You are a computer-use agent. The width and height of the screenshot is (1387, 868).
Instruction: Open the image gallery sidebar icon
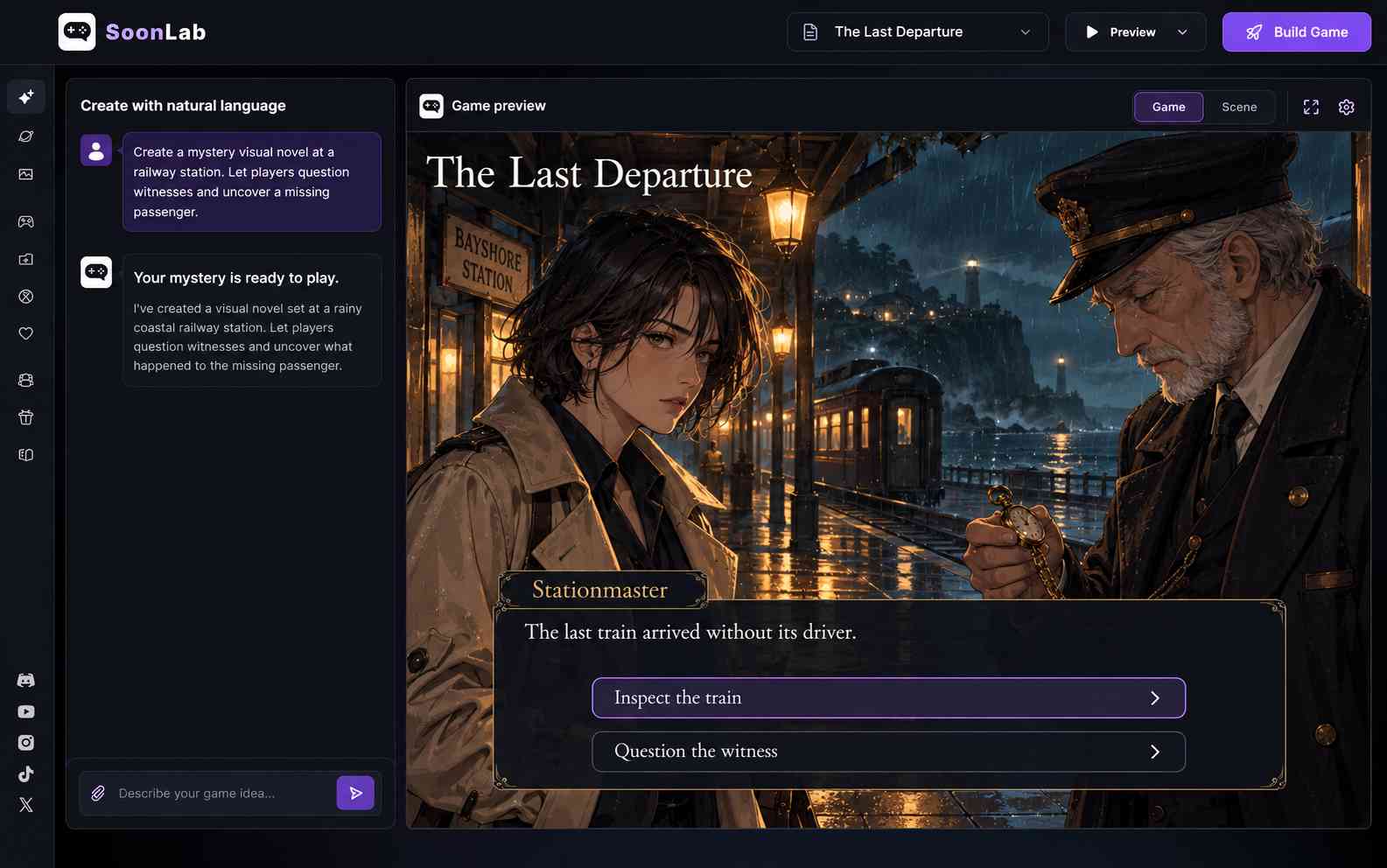26,174
